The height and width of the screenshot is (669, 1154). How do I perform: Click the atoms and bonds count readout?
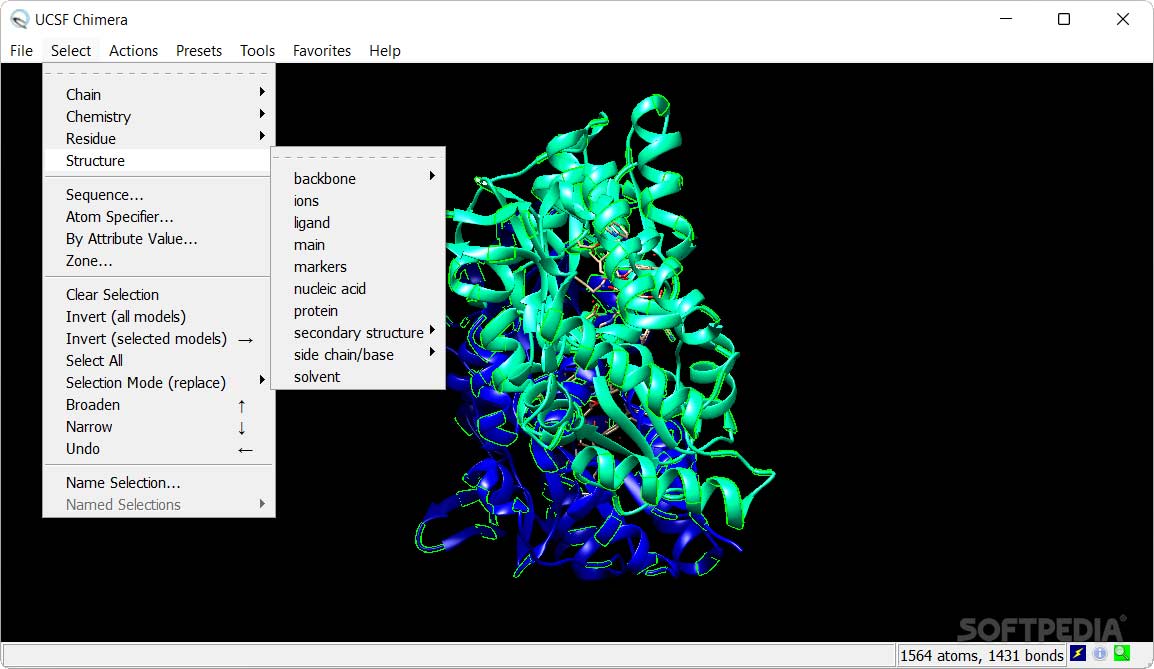(x=982, y=655)
